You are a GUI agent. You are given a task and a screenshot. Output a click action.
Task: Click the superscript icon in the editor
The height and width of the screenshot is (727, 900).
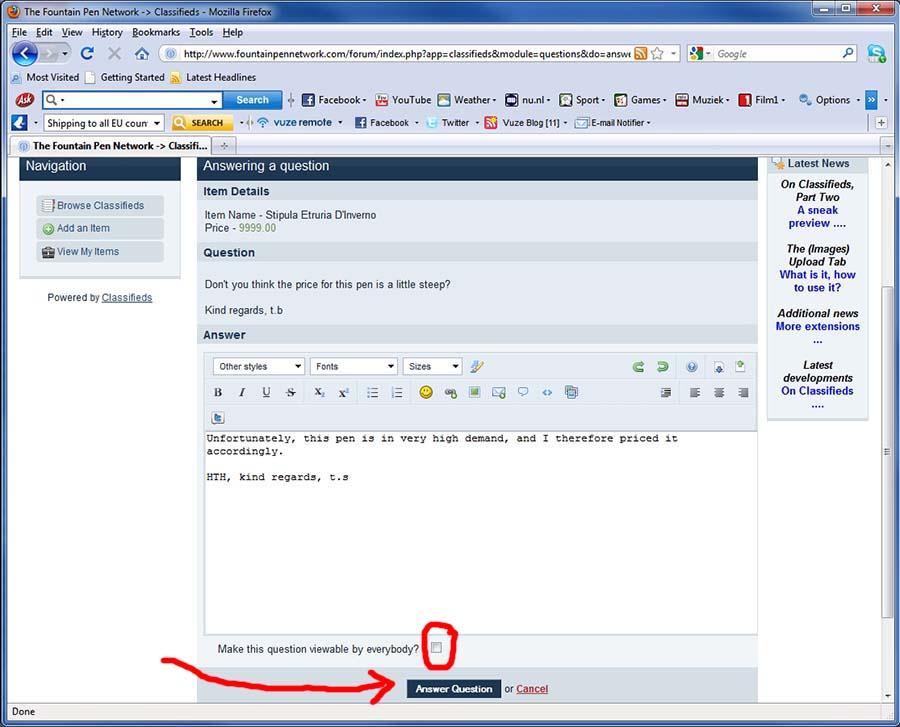(343, 393)
